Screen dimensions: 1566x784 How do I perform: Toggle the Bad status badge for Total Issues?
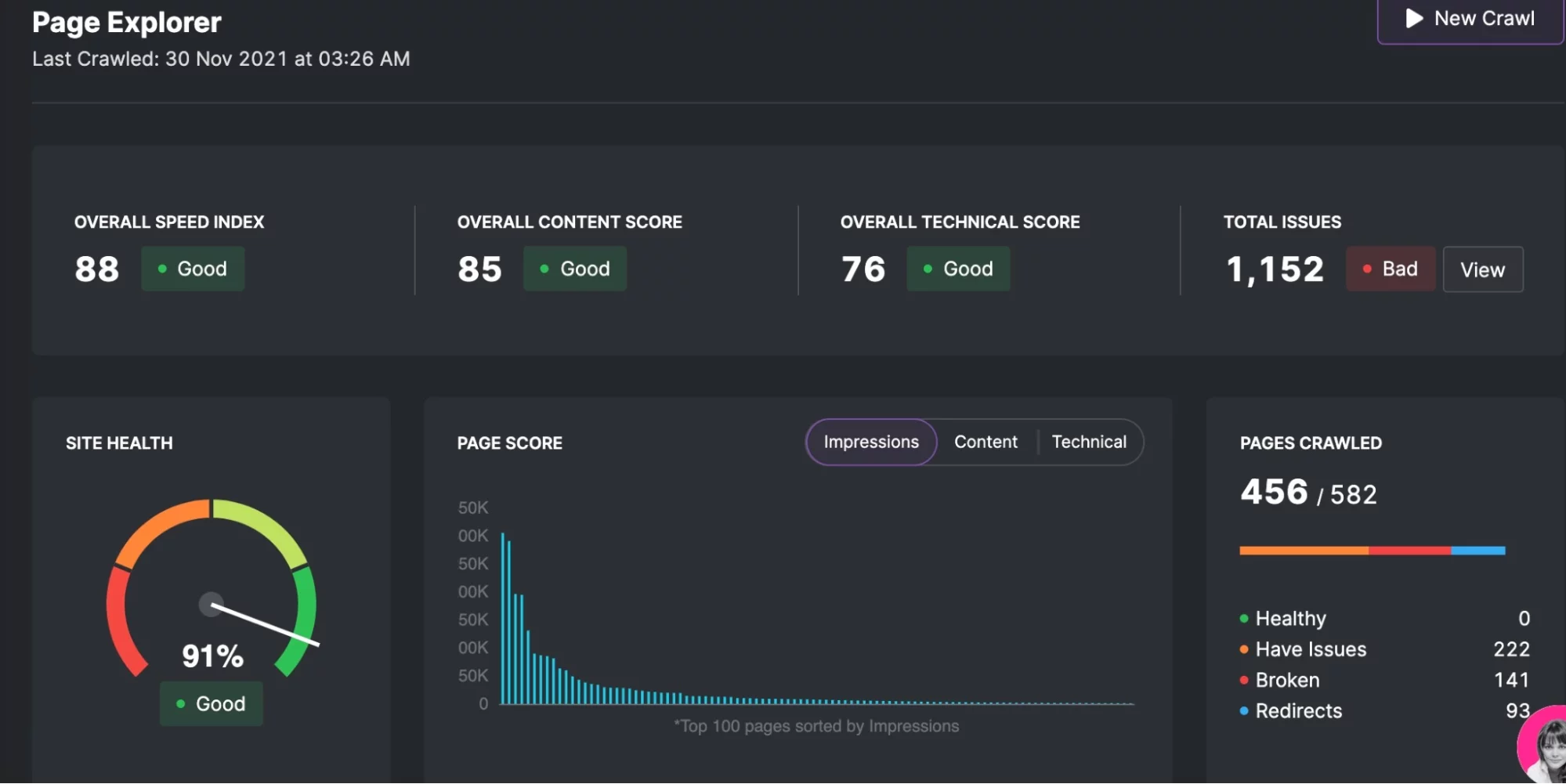[1391, 269]
